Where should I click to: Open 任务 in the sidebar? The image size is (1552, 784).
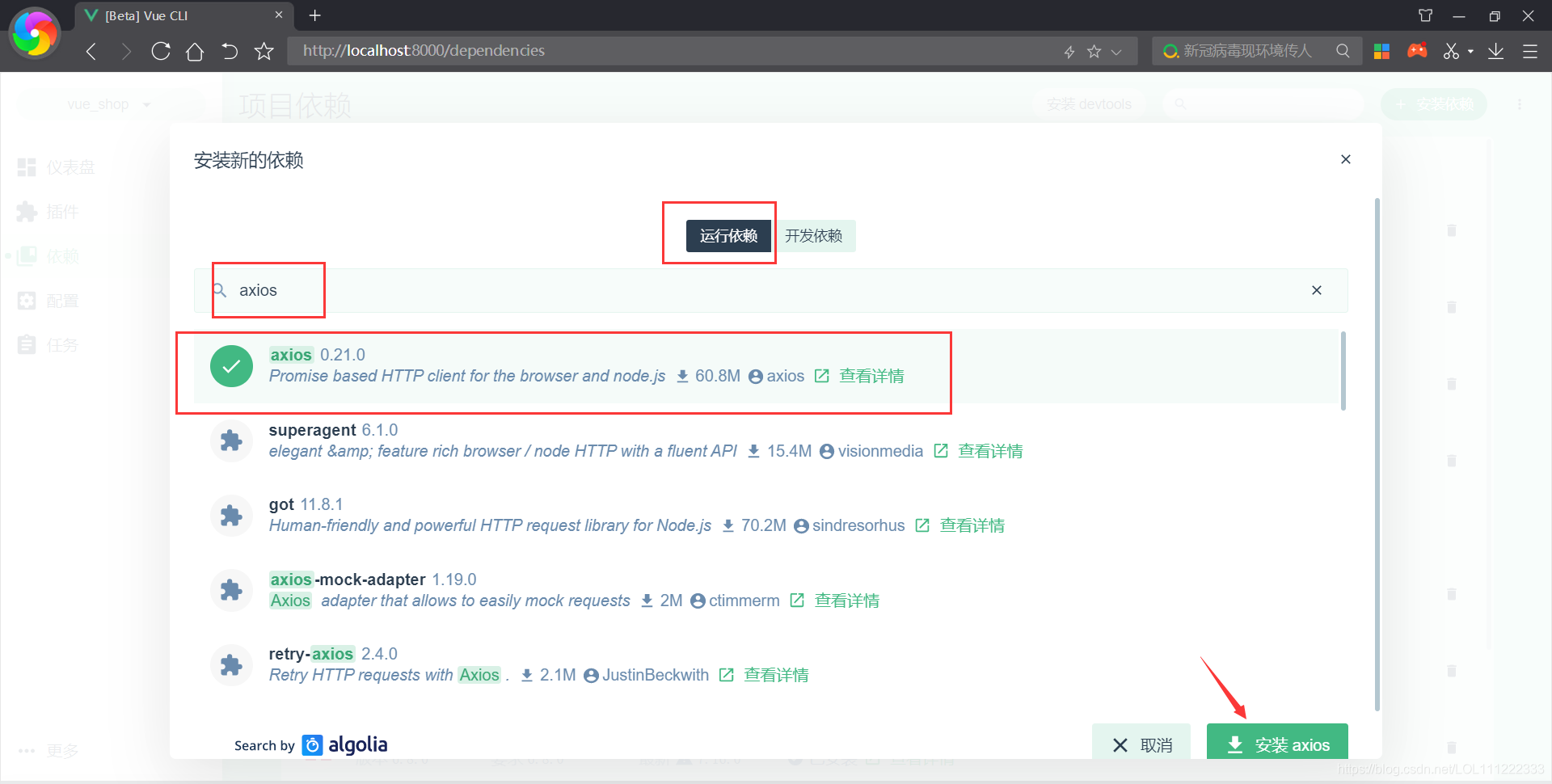click(48, 345)
